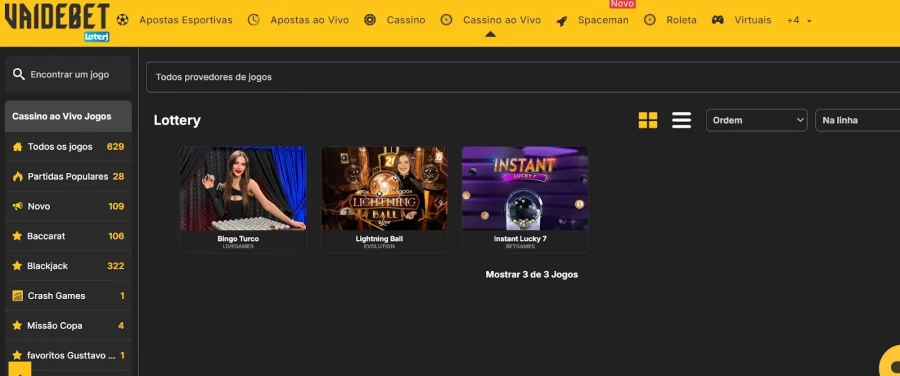
Task: Open the Lightning Ball game thumbnail
Action: (x=384, y=188)
